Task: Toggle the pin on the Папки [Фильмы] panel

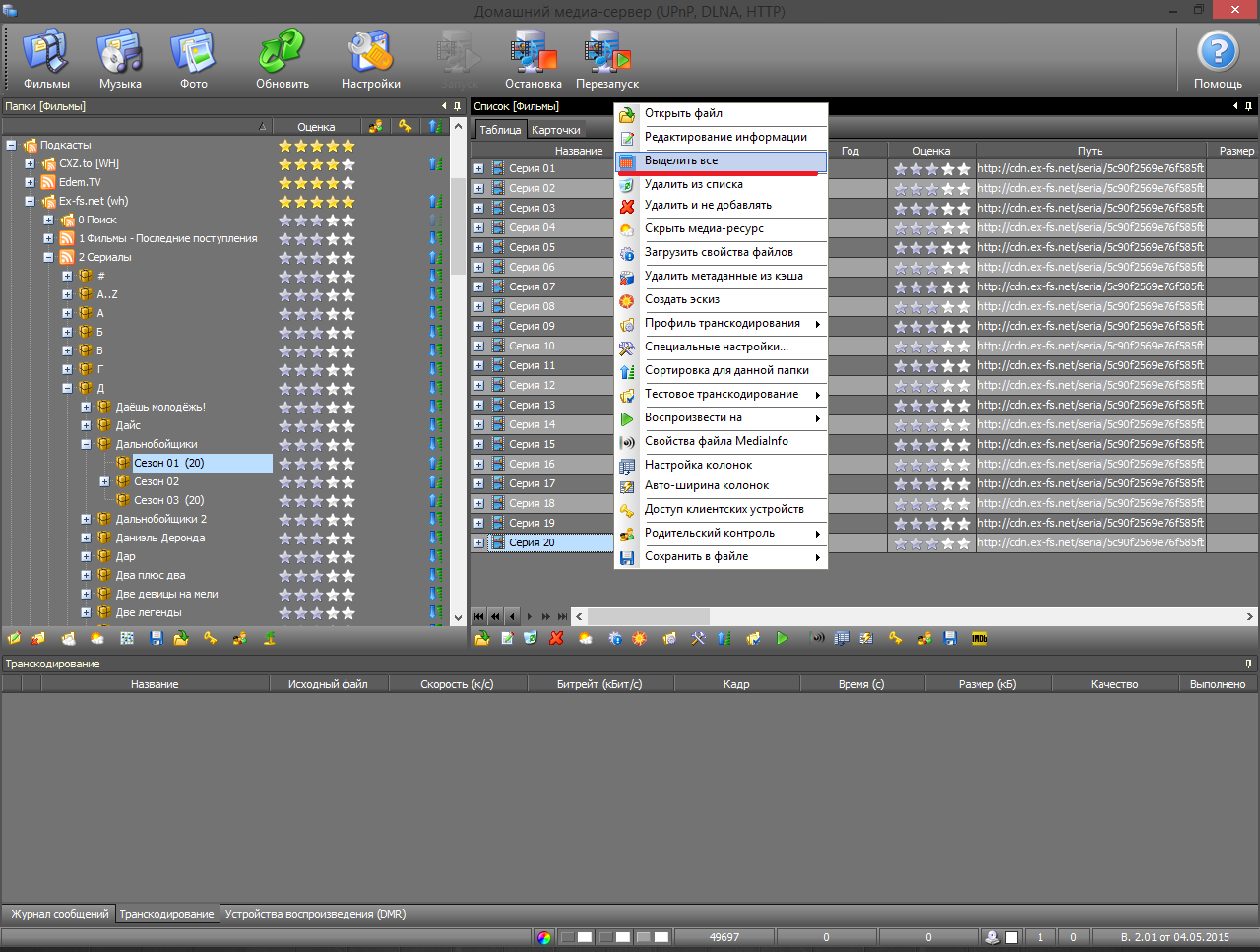Action: [457, 106]
